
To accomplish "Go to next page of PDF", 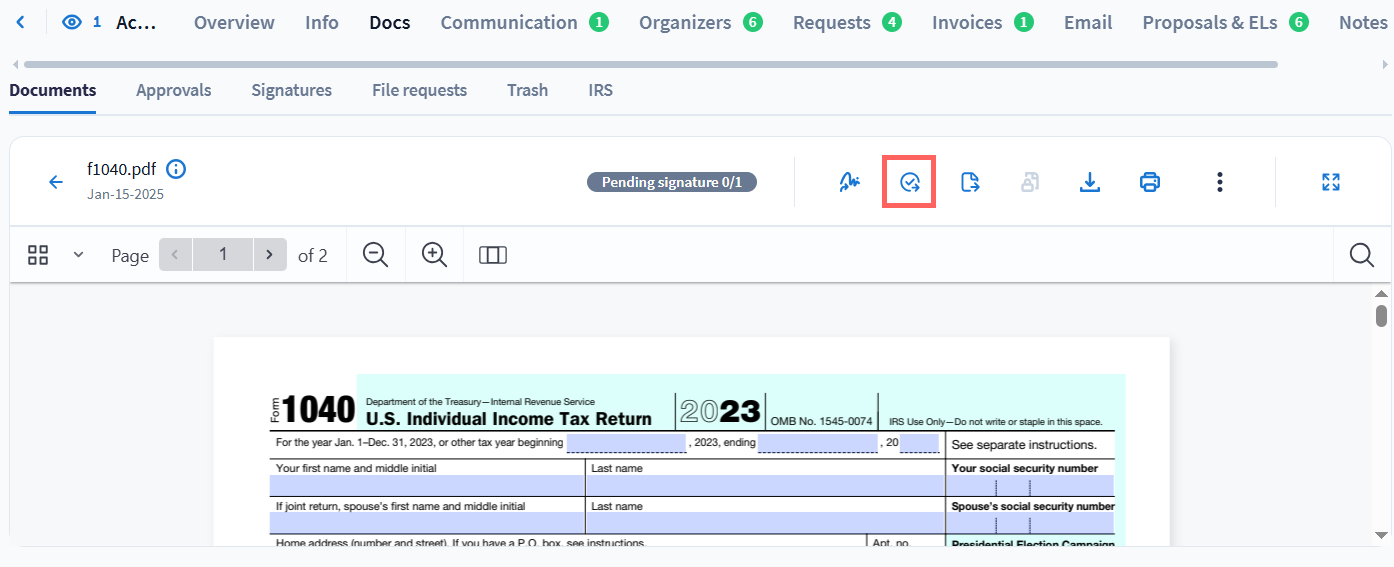I will coord(269,255).
